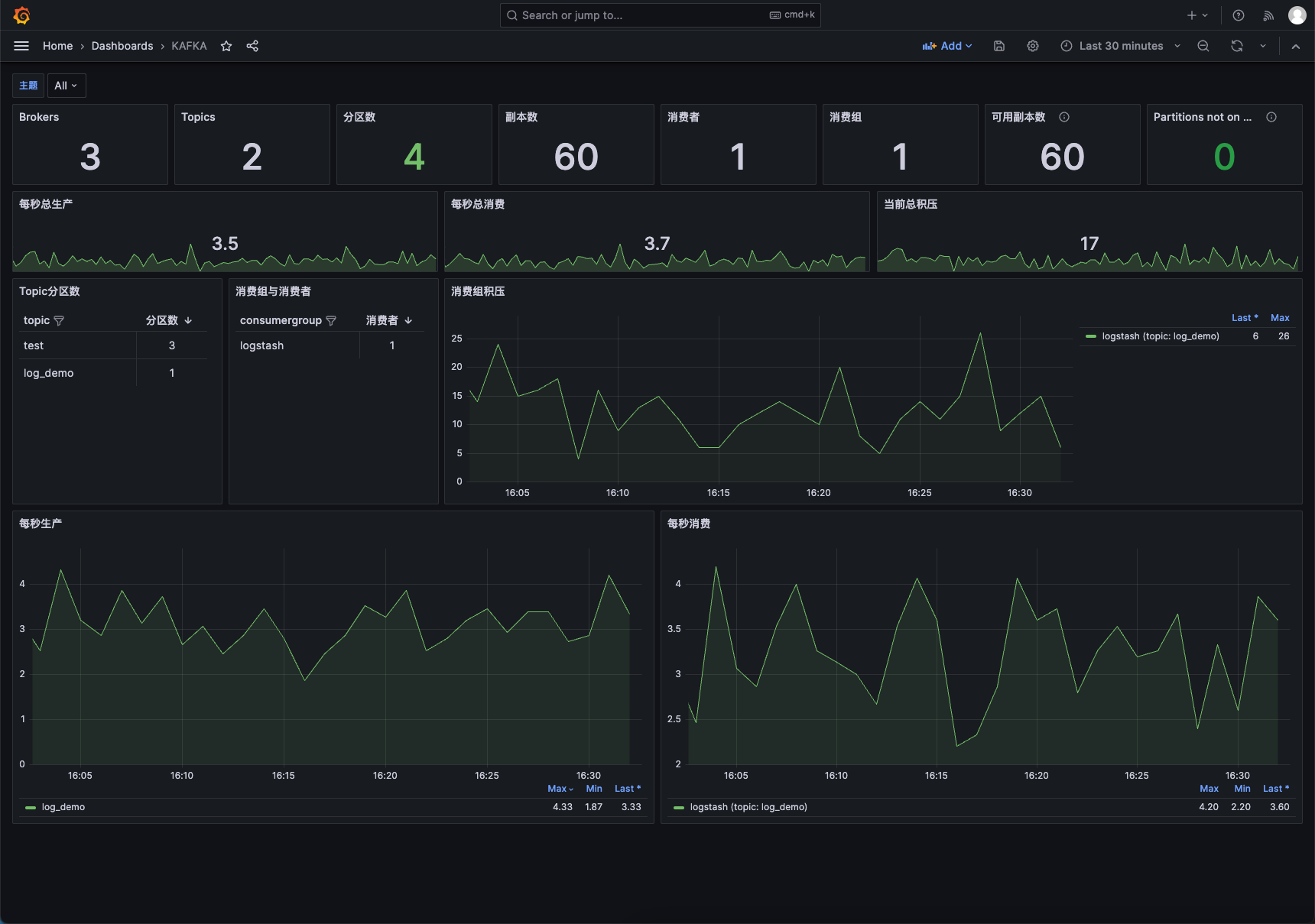Toggle logstash series in 每秒消费 legend
The image size is (1315, 924).
pyautogui.click(x=748, y=807)
